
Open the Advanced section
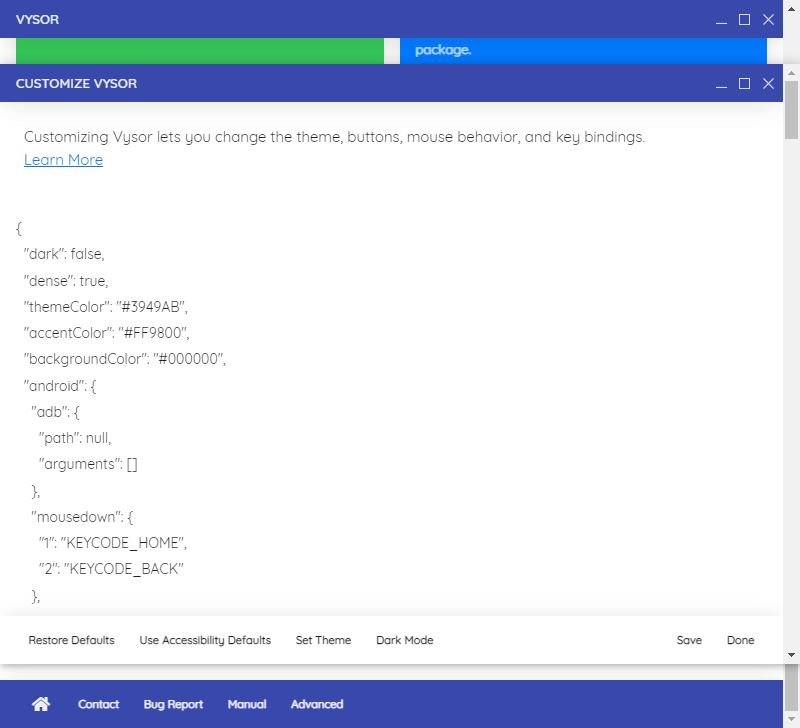[x=317, y=704]
